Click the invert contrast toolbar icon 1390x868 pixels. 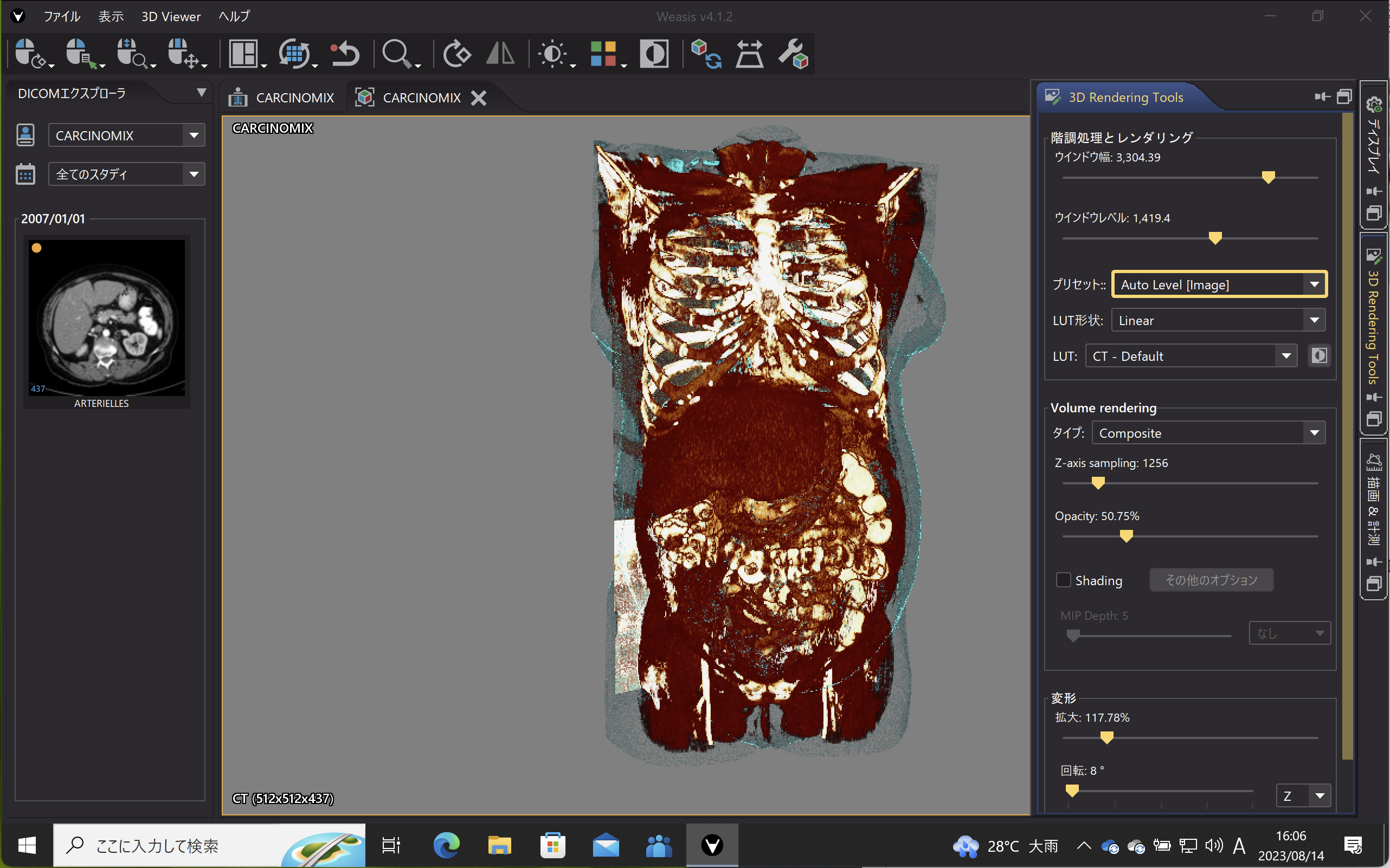pyautogui.click(x=654, y=54)
